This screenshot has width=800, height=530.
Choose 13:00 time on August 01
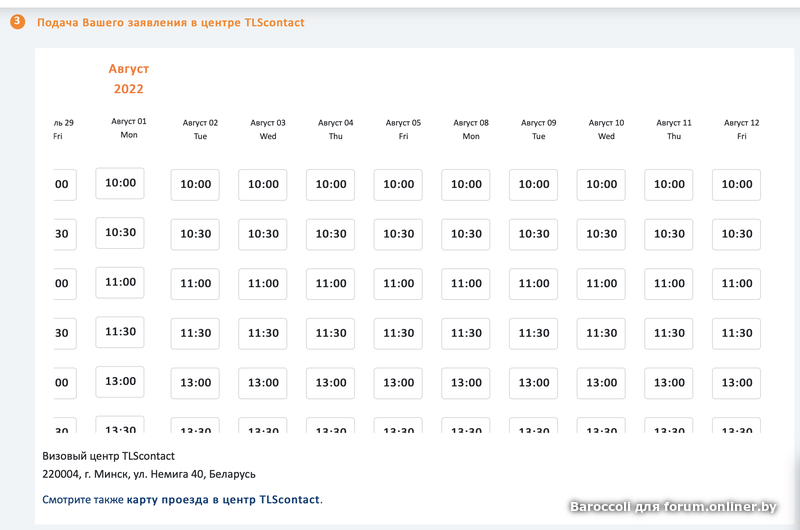point(120,381)
